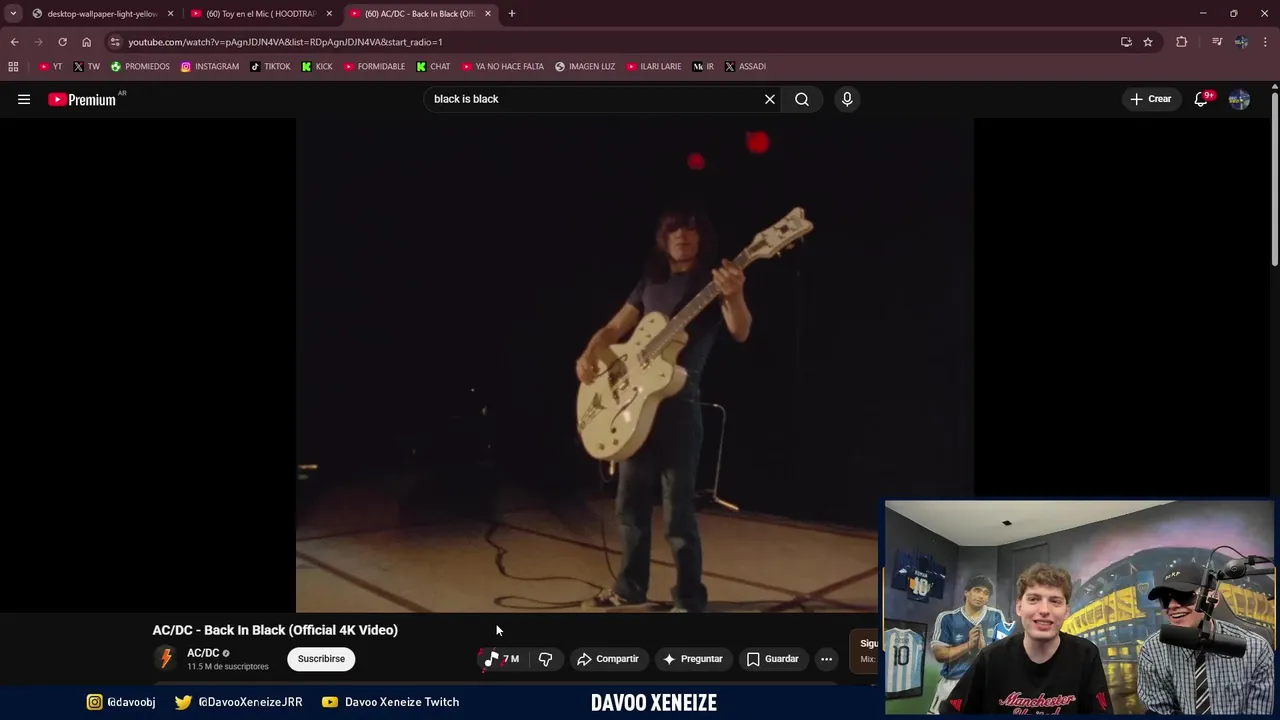Open the extensions puzzle icon
The height and width of the screenshot is (720, 1280).
point(1182,42)
